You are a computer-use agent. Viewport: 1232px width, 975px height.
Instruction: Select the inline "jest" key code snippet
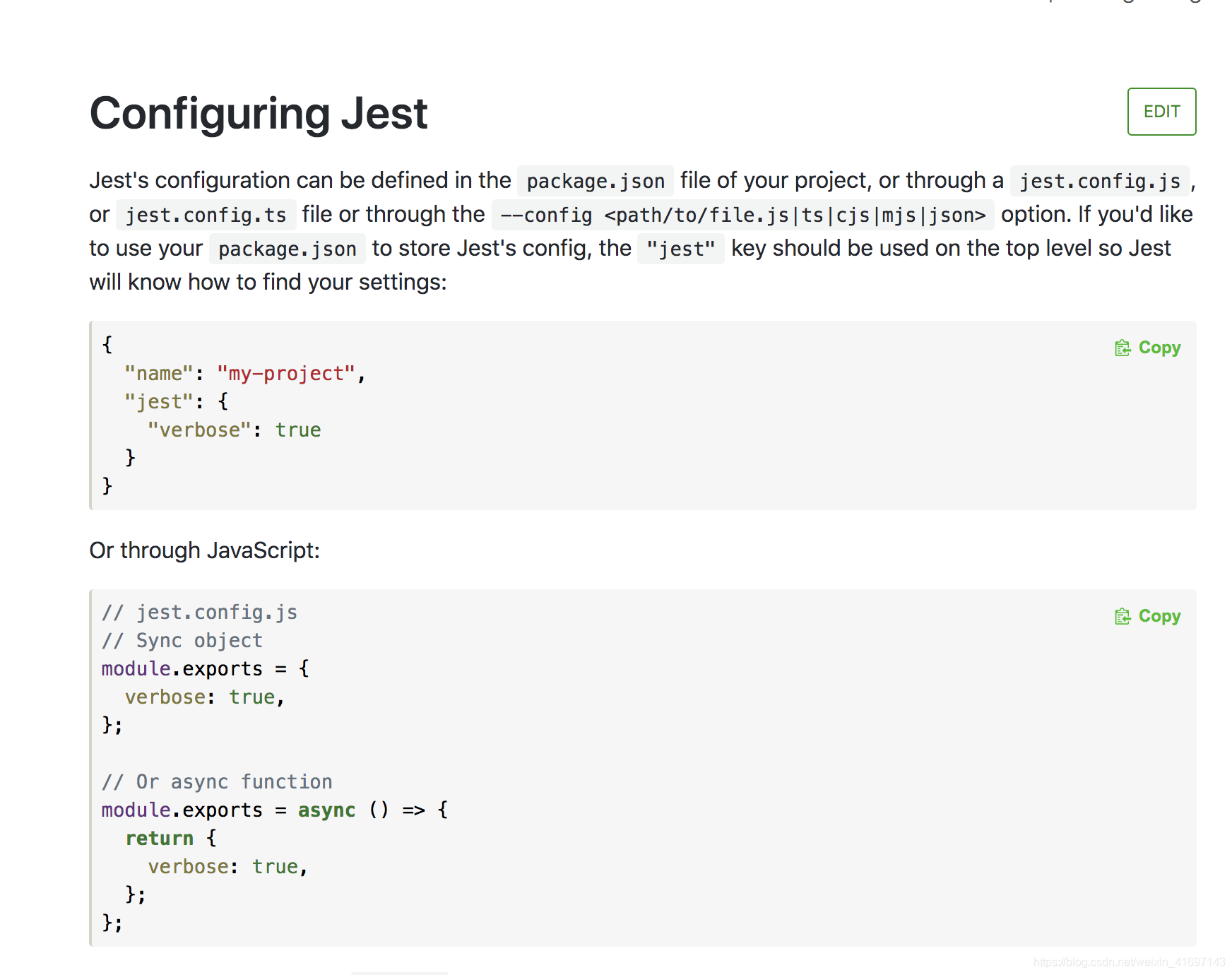tap(680, 248)
